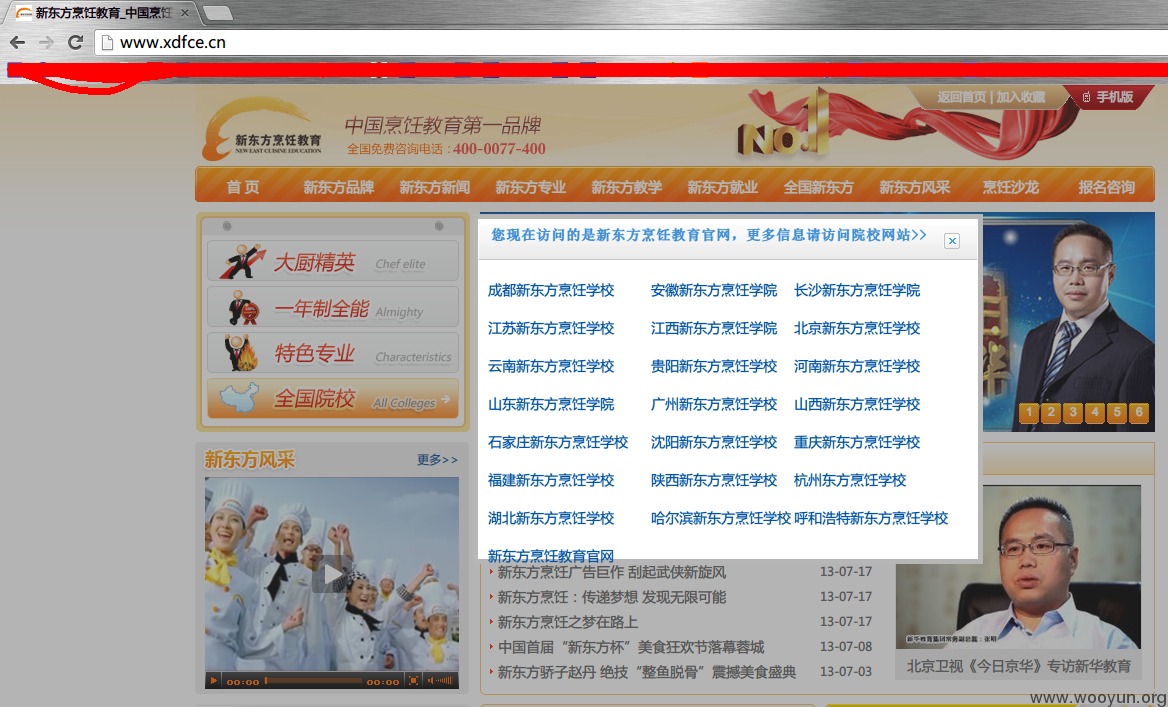
Task: Open 安徽新东方烹饪学院 link
Action: pyautogui.click(x=714, y=290)
